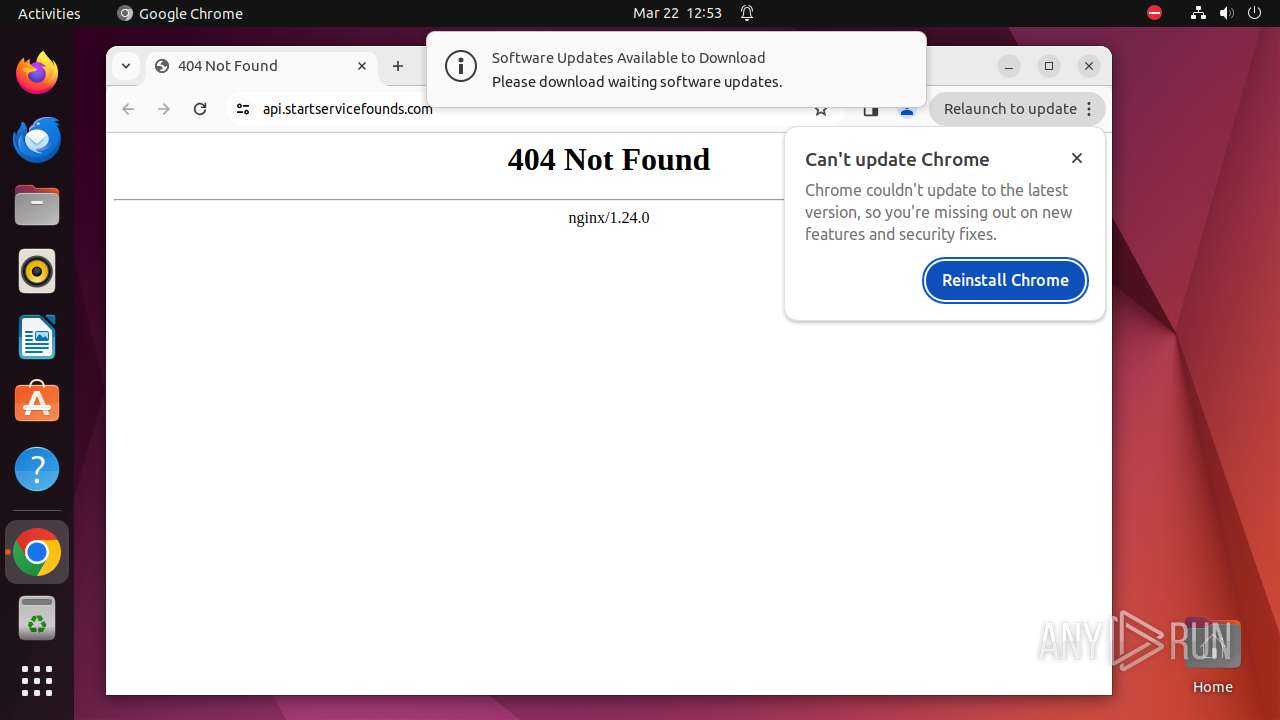Click the Software Updates notification
The height and width of the screenshot is (720, 1280).
676,69
